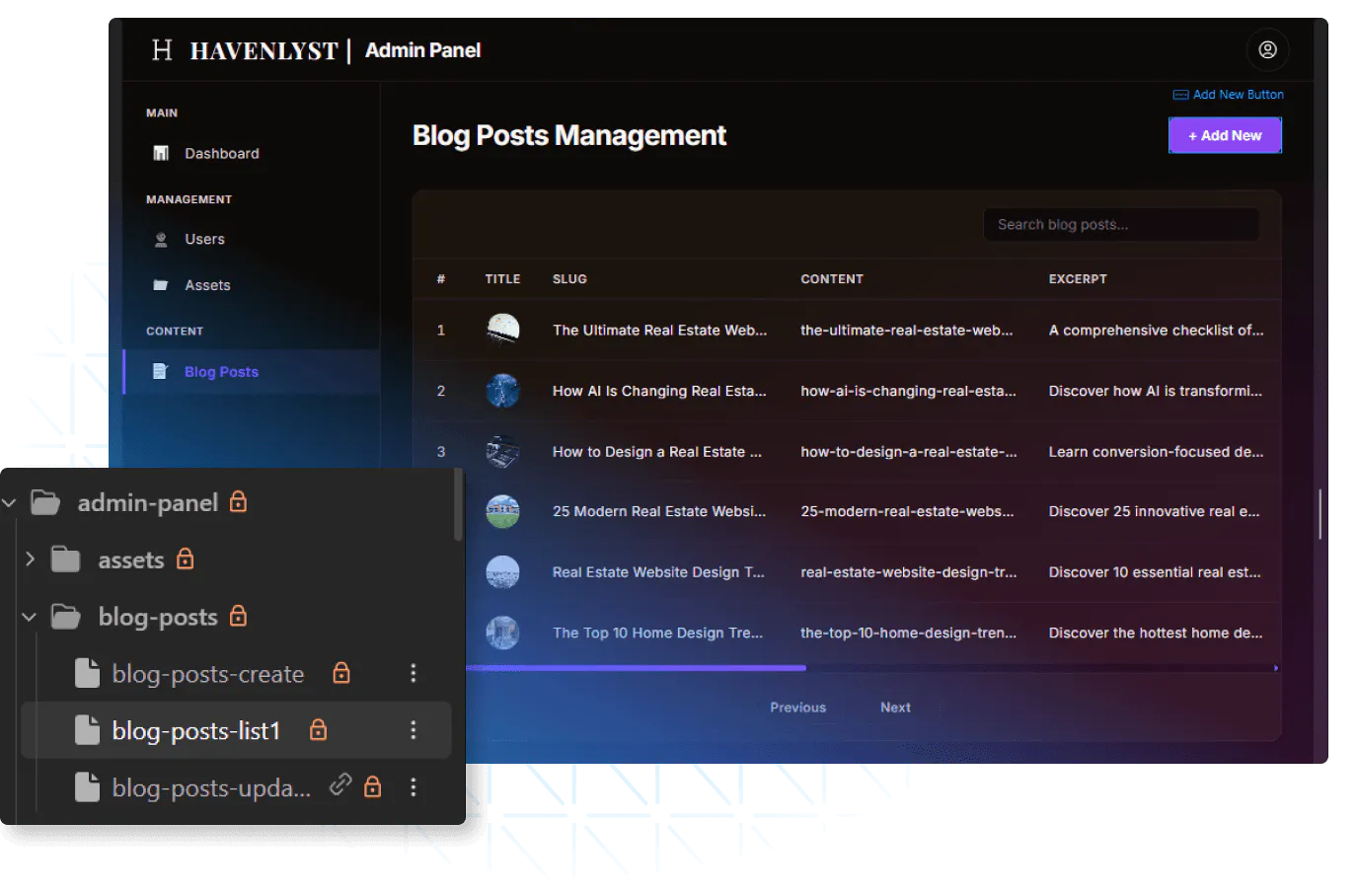
Task: Click the lock icon on blog-posts-create
Action: point(341,673)
